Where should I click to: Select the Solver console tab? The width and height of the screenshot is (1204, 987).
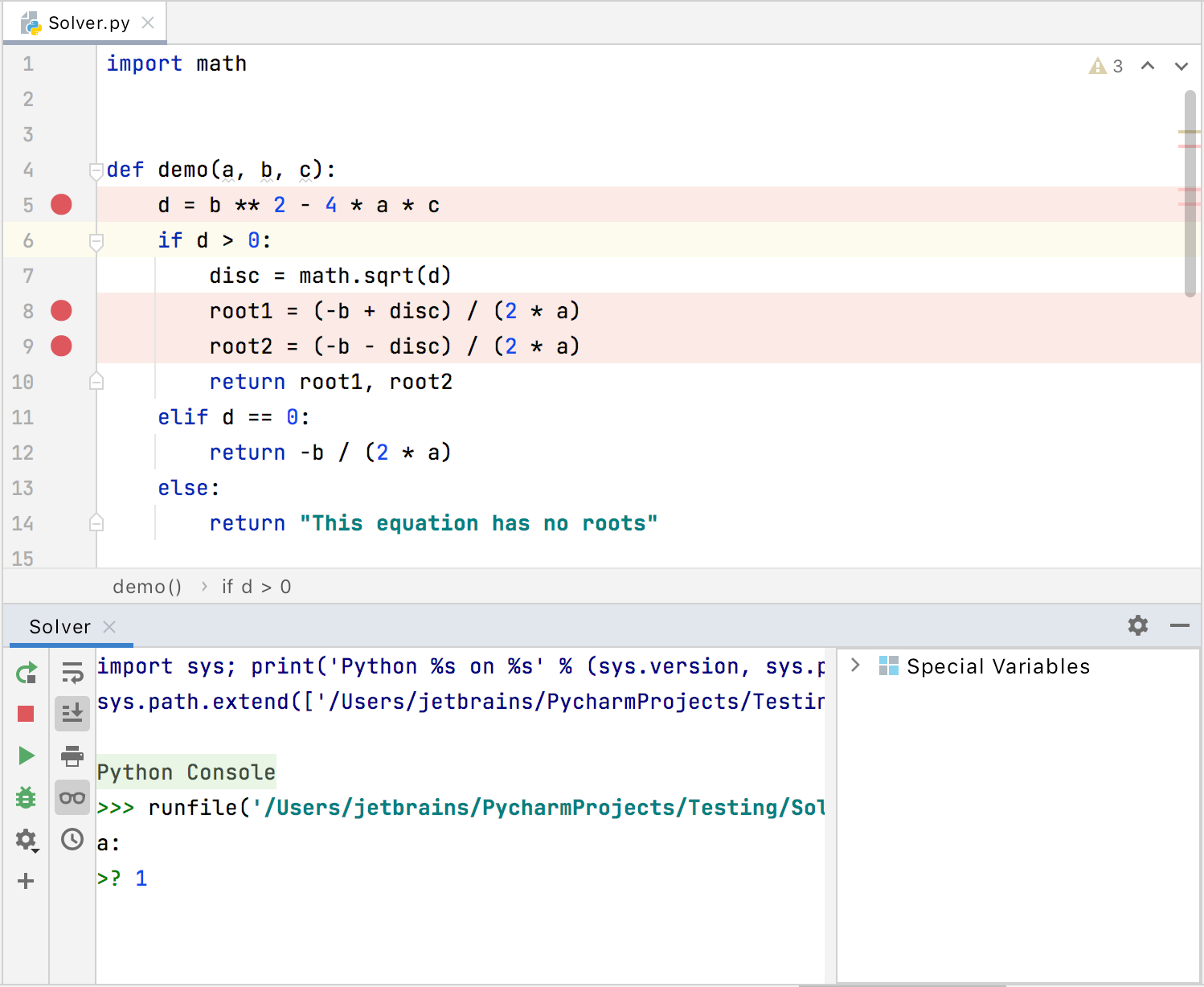pos(59,626)
